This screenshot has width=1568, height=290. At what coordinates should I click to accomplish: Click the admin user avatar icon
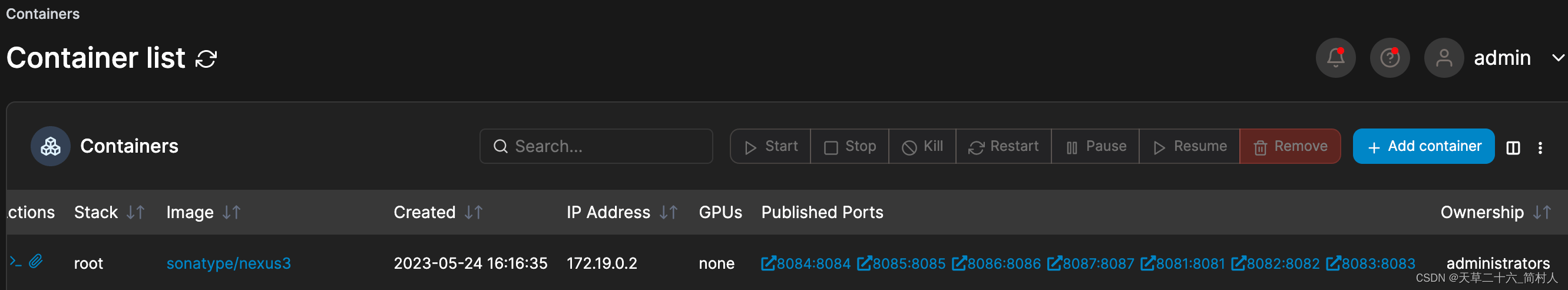(1444, 58)
